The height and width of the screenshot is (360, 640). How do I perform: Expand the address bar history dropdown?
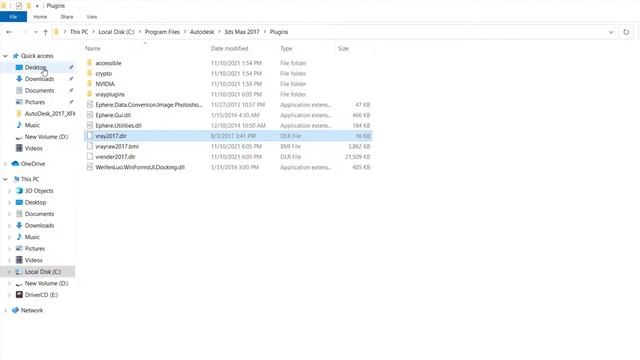tap(611, 32)
